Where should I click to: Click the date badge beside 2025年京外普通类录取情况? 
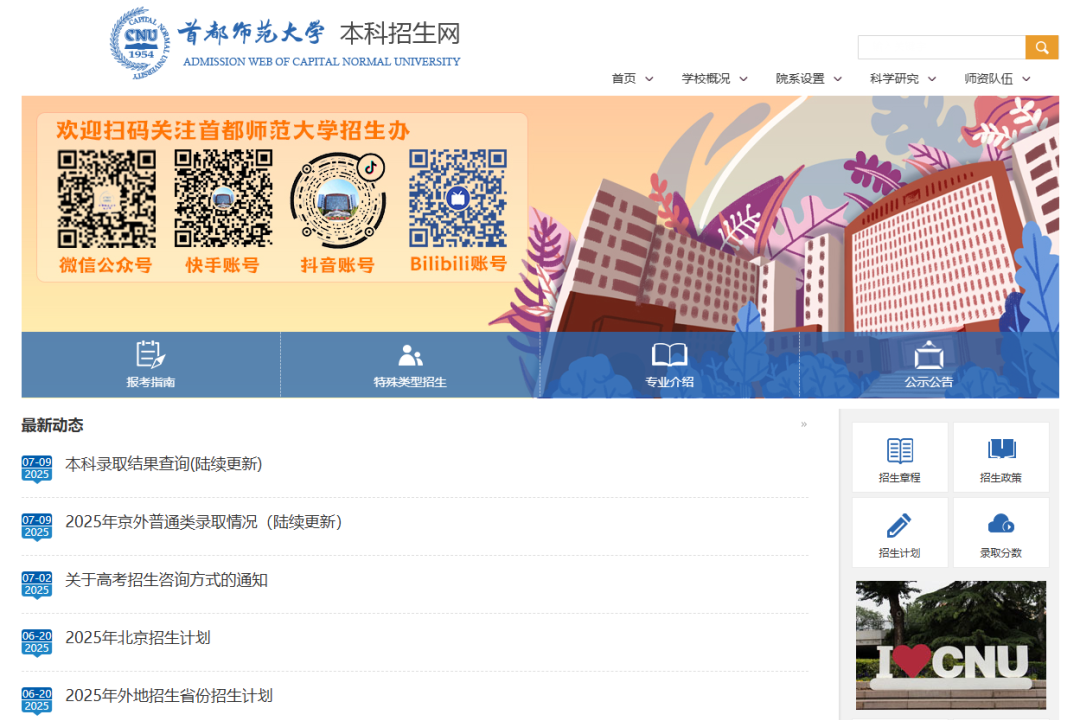[37, 526]
